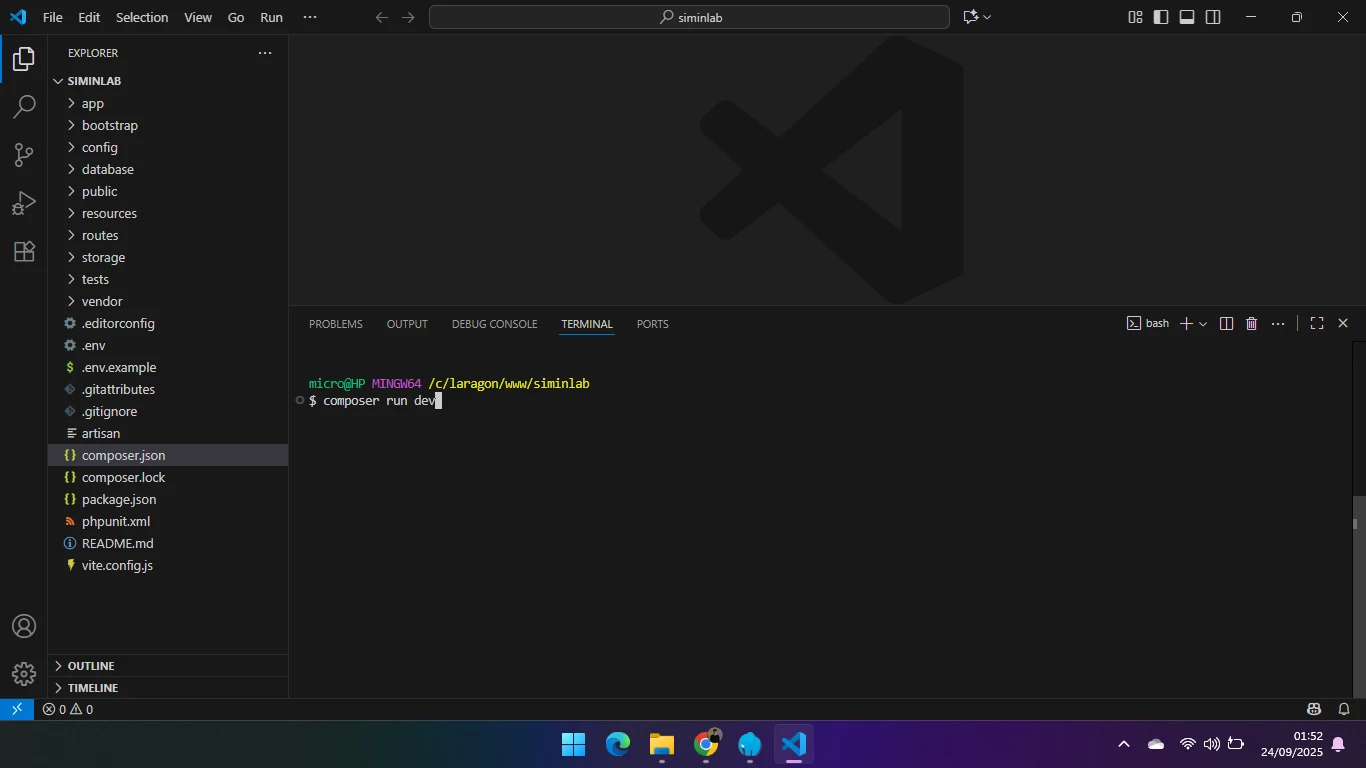Toggle the primary side bar visibility

coord(1161,17)
